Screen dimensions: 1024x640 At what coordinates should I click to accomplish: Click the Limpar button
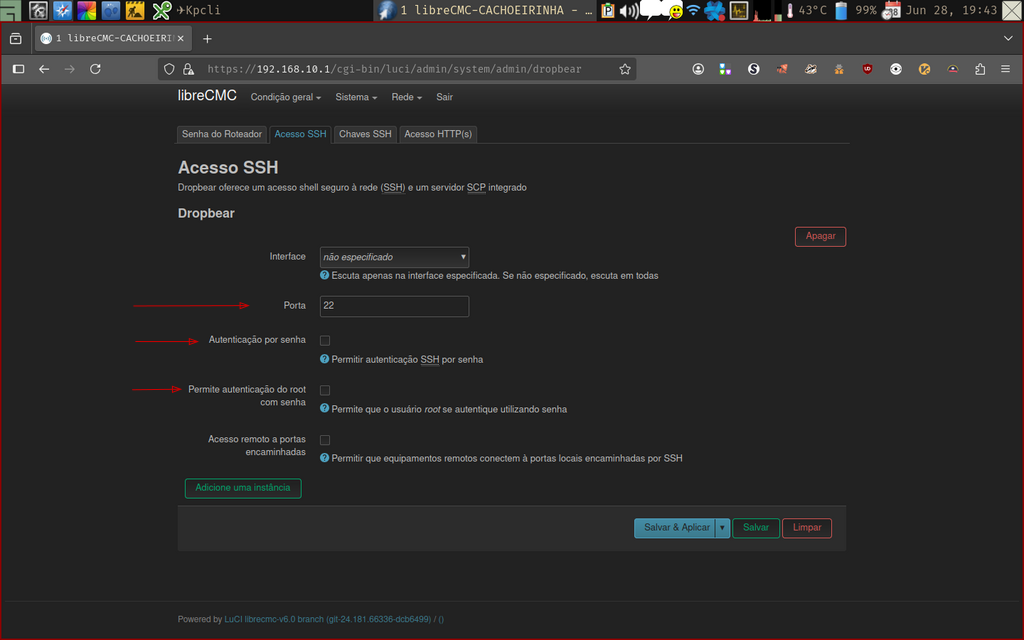tap(807, 528)
